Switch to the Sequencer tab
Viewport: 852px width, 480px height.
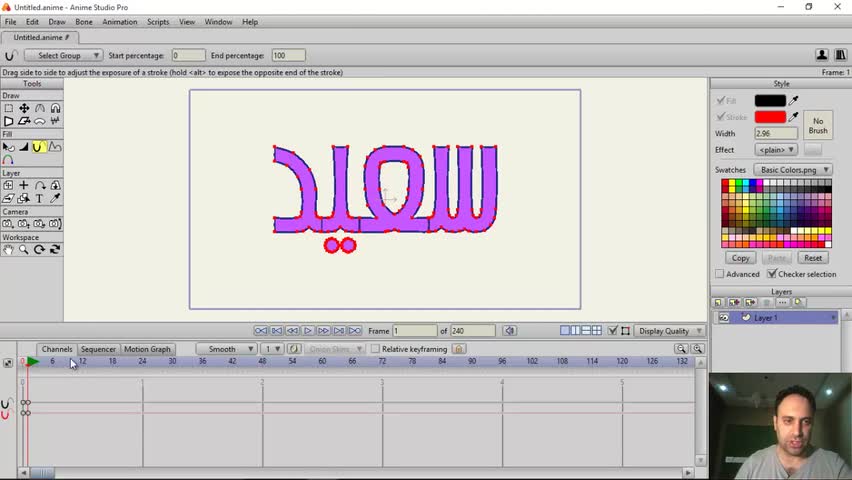98,349
